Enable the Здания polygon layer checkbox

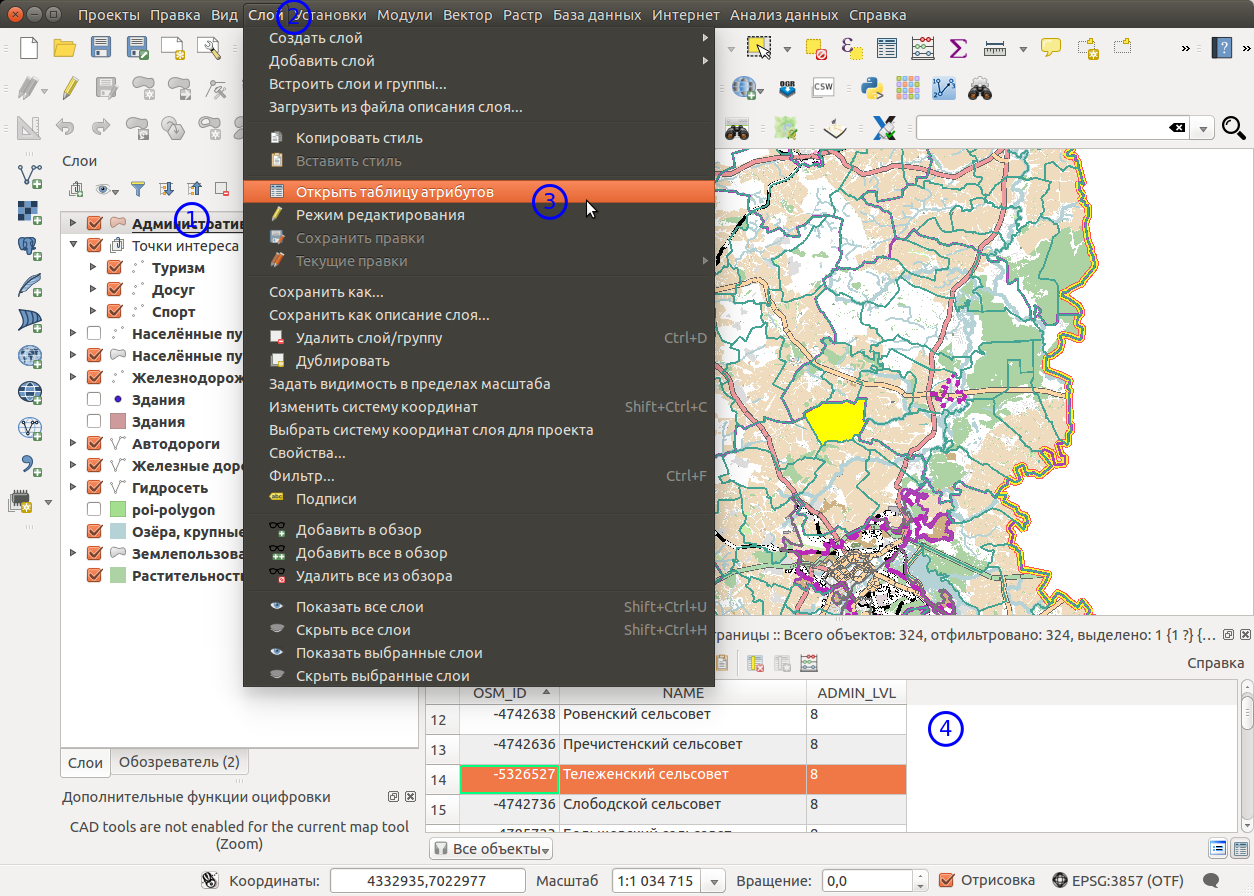coord(95,422)
